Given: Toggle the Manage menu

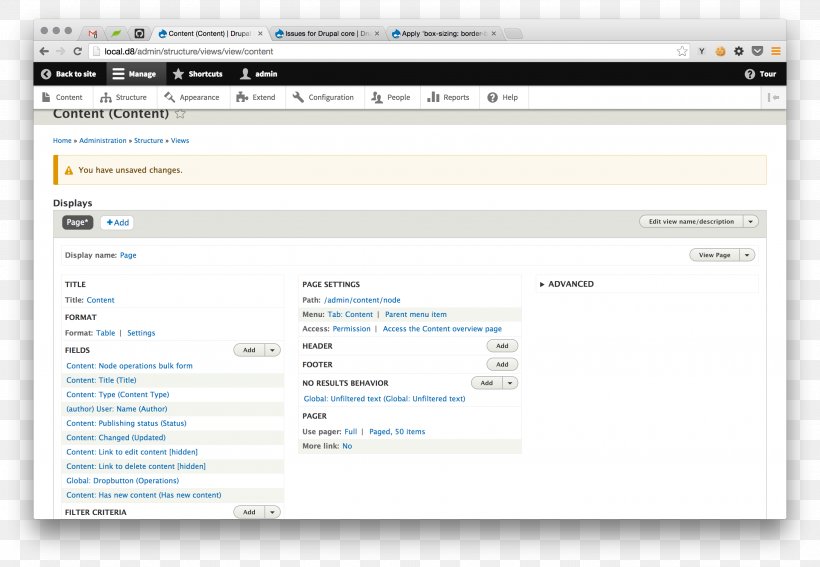Looking at the screenshot, I should (x=134, y=74).
